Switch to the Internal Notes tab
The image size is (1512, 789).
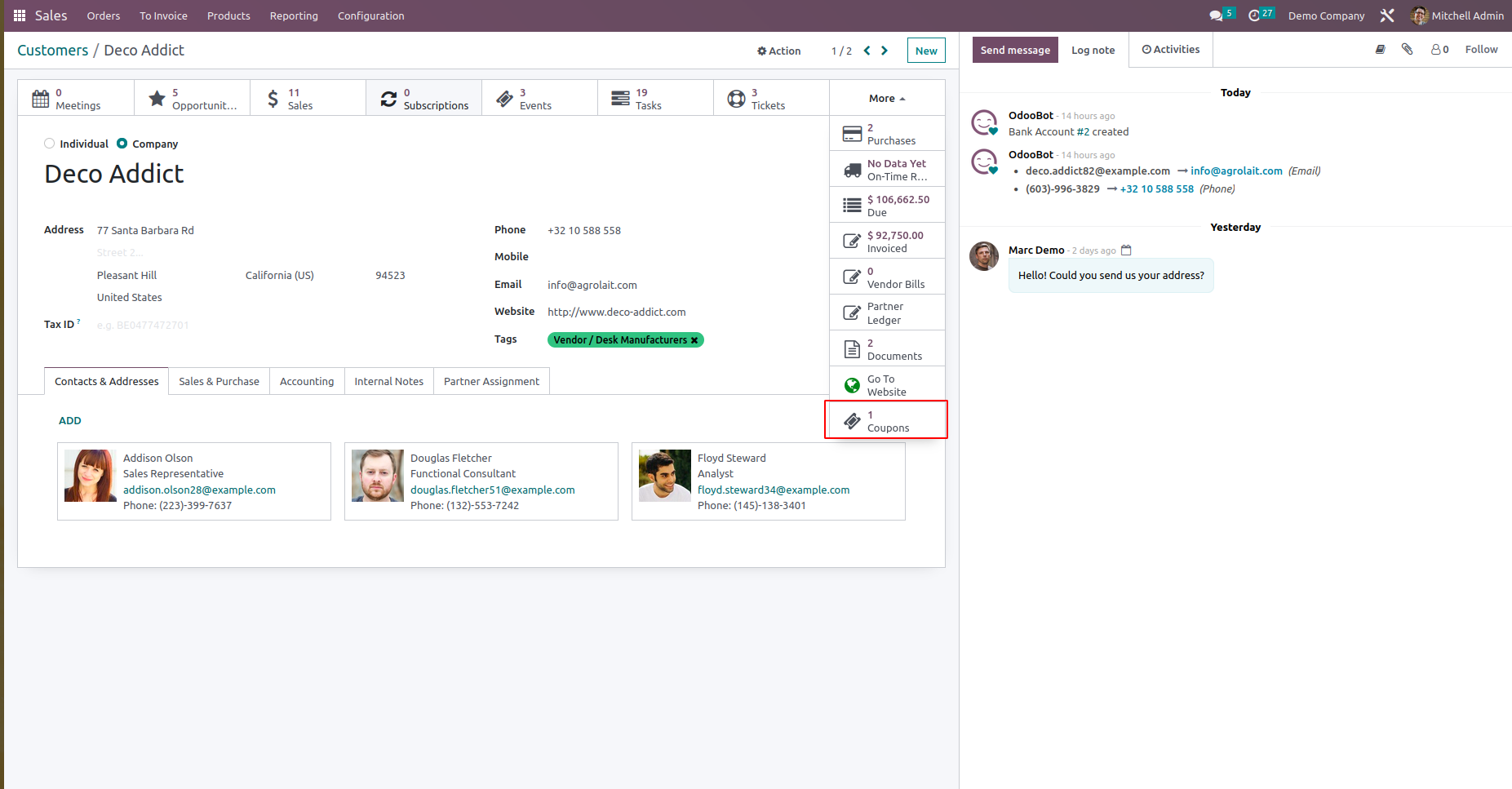(389, 381)
